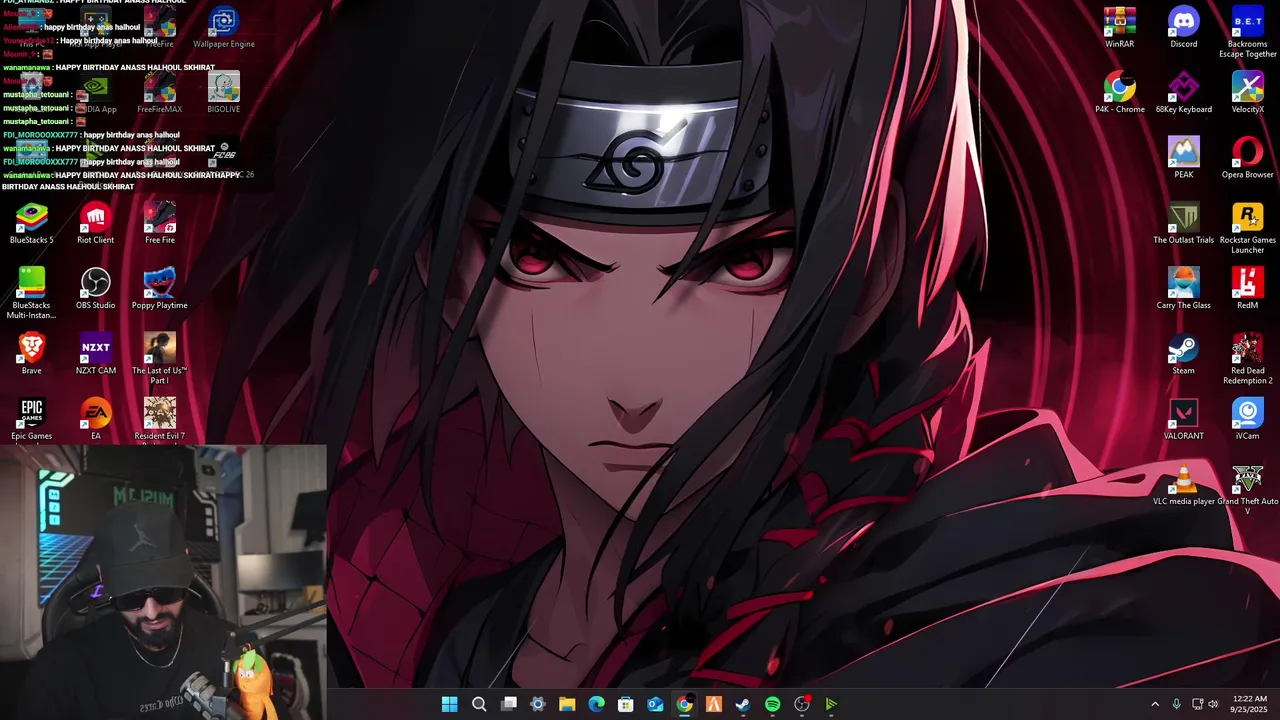Select The Outlast Trials shortcut
The width and height of the screenshot is (1280, 720).
(x=1183, y=224)
